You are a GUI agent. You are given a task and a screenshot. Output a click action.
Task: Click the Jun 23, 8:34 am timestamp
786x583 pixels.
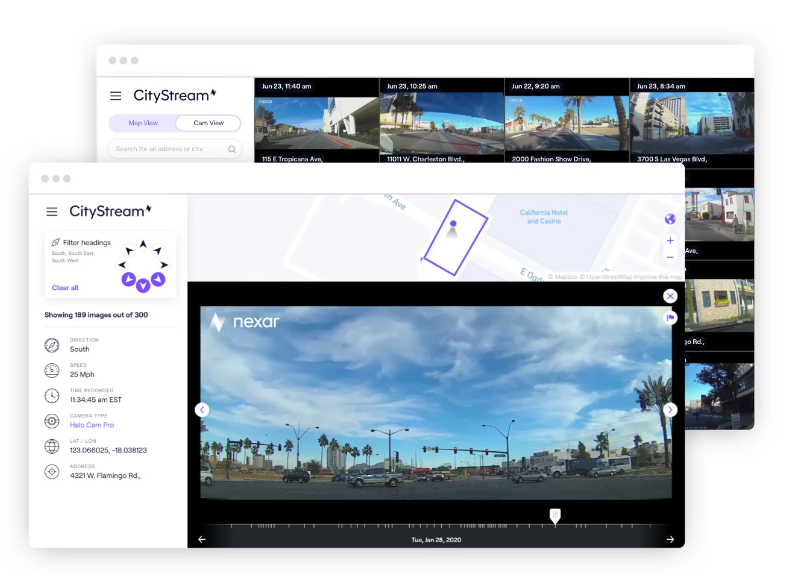661,86
